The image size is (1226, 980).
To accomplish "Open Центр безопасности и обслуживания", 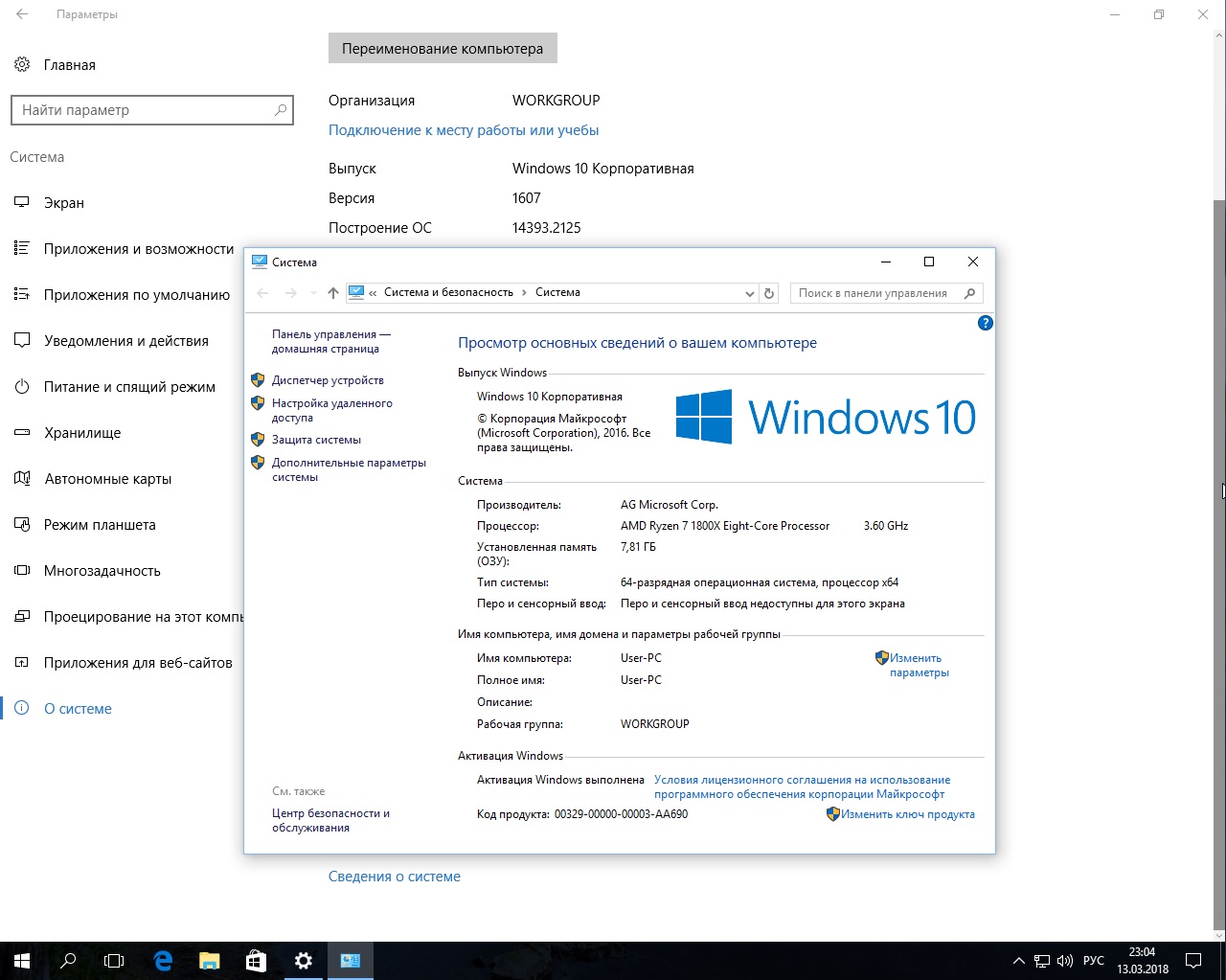I will 330,820.
